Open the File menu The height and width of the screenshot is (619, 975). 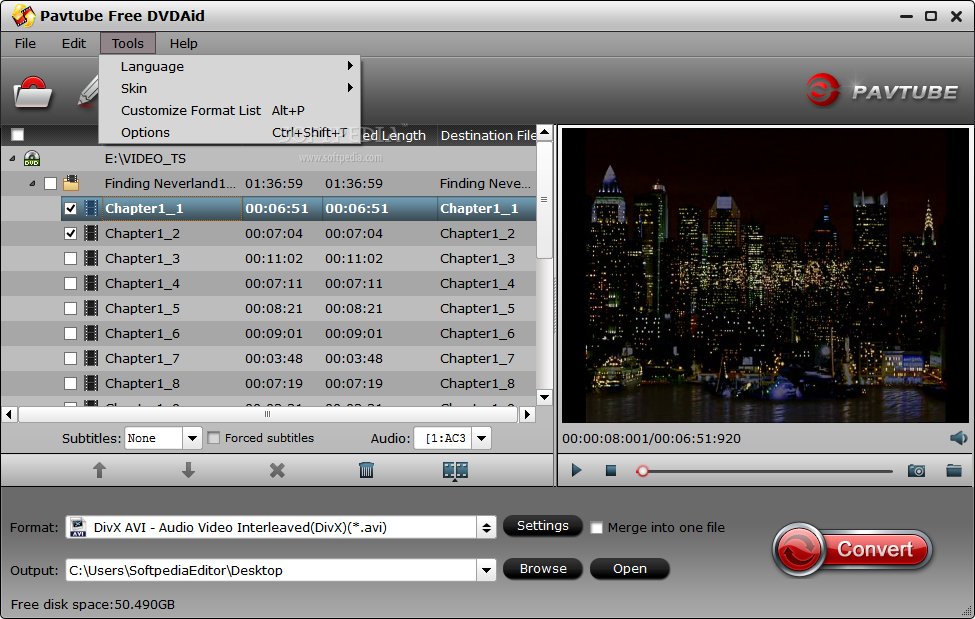[x=25, y=44]
